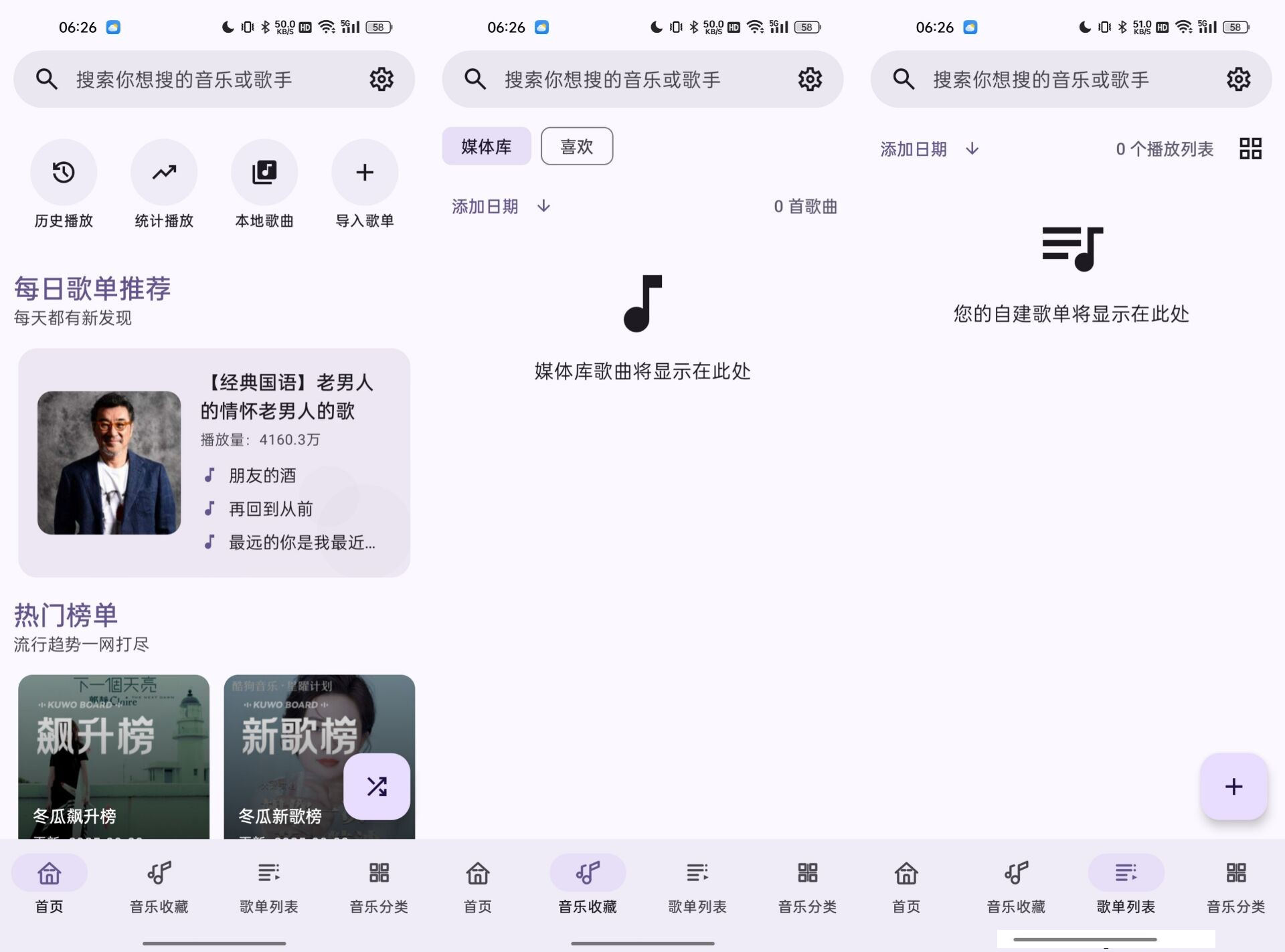Open the 历史播放 (history playback) icon
This screenshot has width=1285, height=952.
(64, 173)
